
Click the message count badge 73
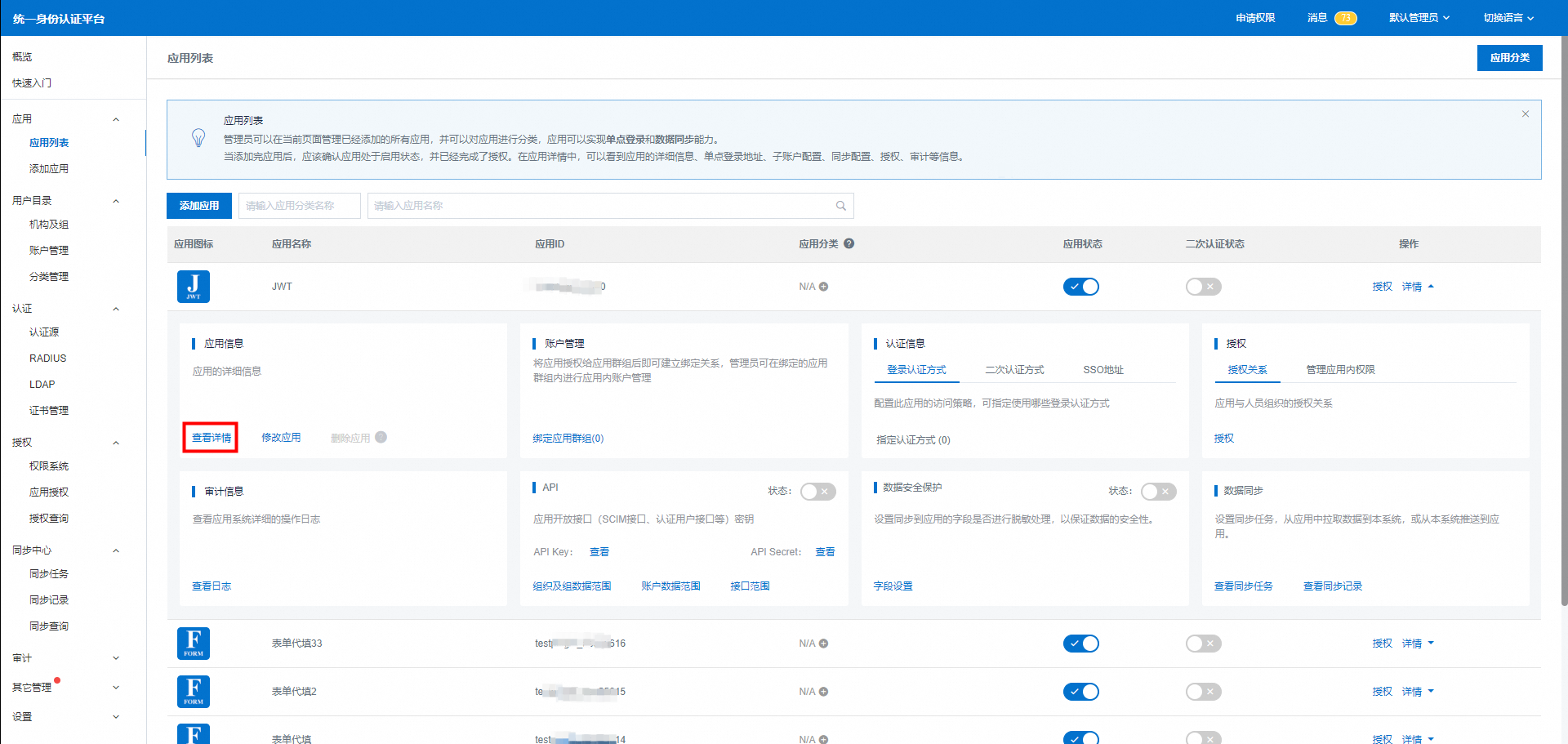coord(1345,18)
